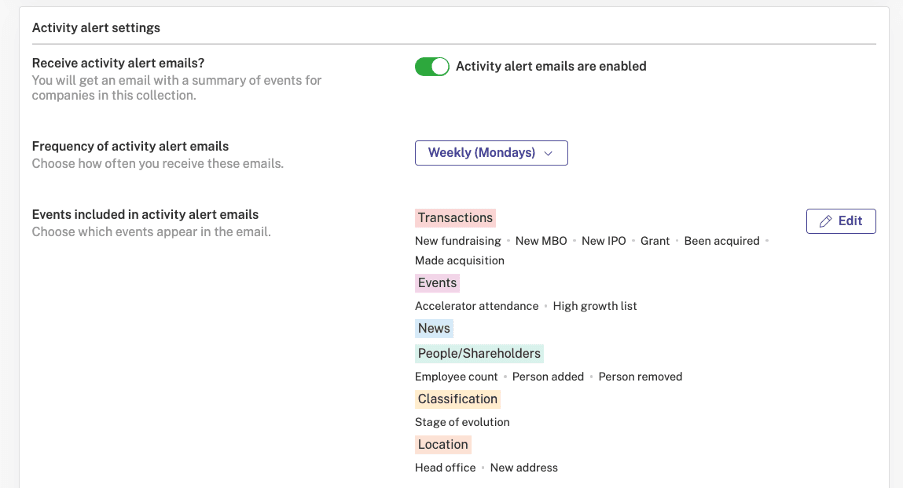Image resolution: width=904 pixels, height=488 pixels.
Task: Click the Edit events button
Action: (x=841, y=221)
